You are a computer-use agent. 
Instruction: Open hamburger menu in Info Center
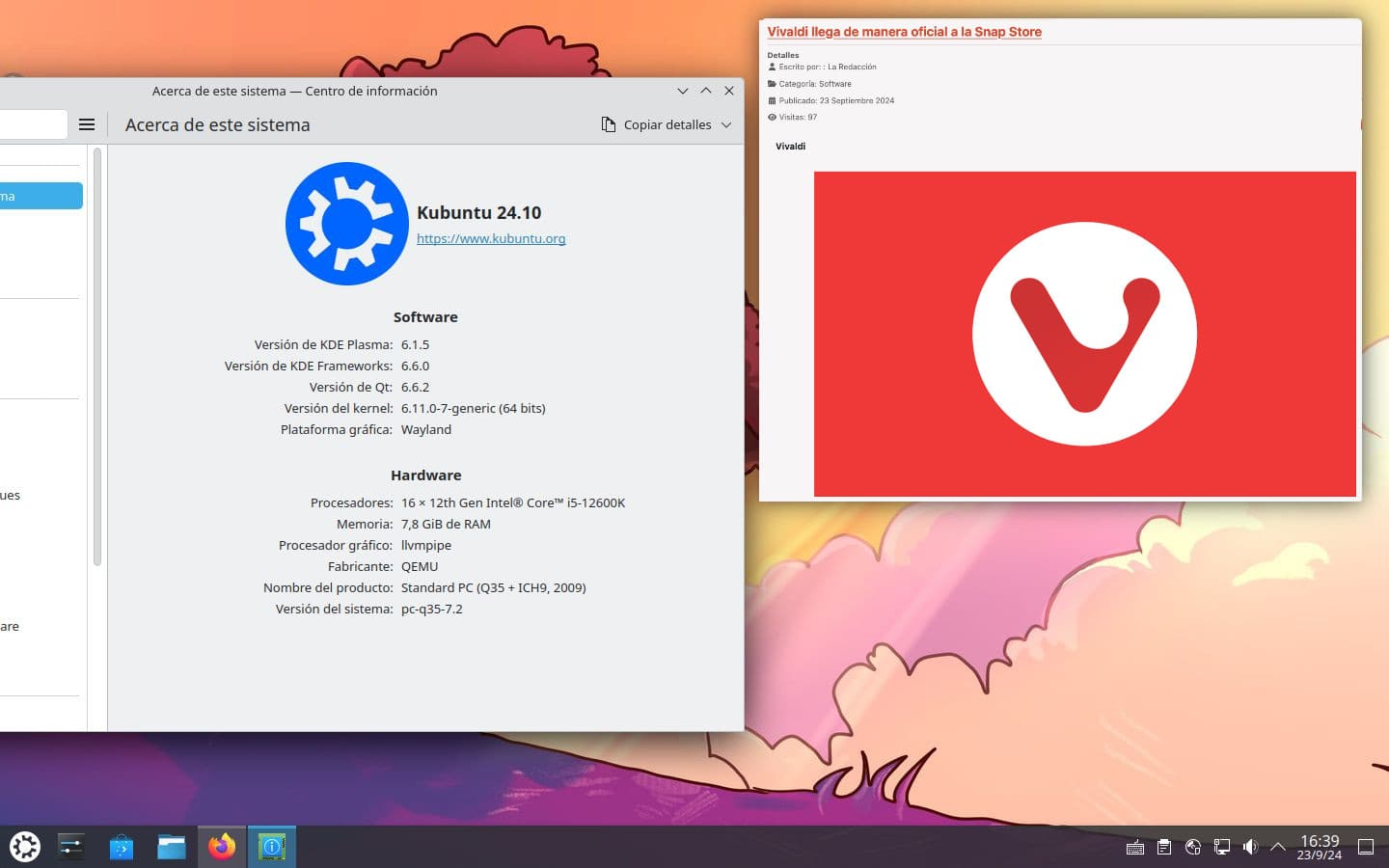tap(87, 124)
